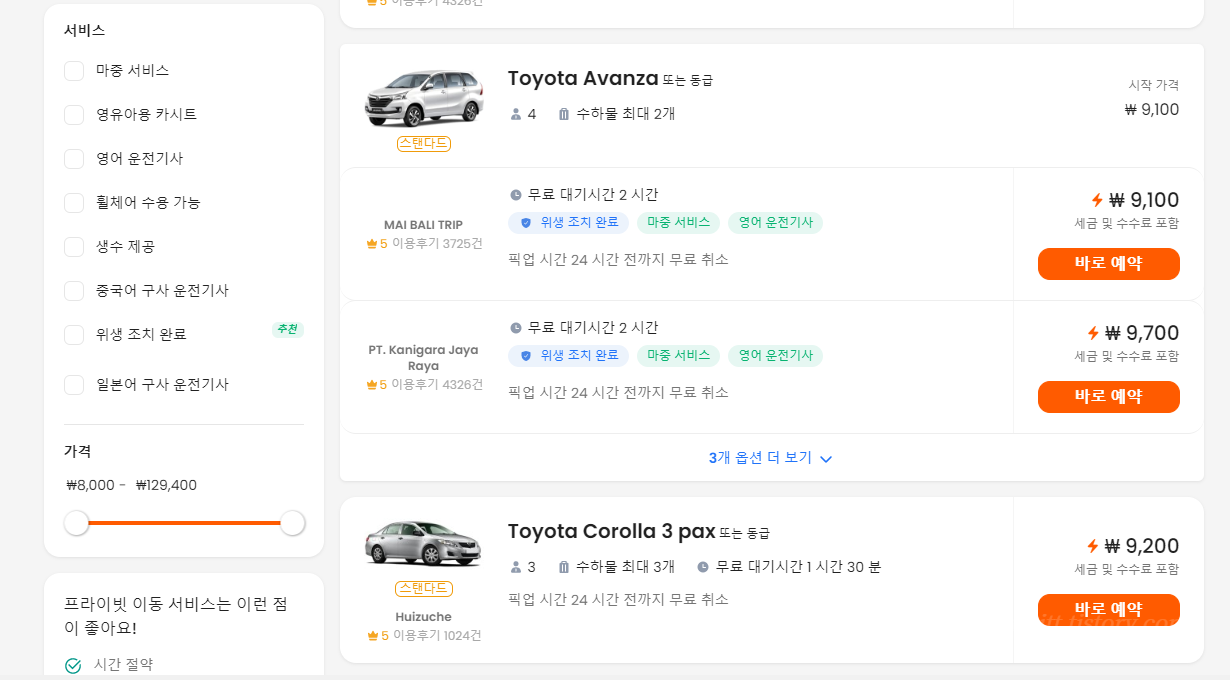Click the luggage icon by 수하물 최대 2개
This screenshot has width=1230, height=680.
564,114
